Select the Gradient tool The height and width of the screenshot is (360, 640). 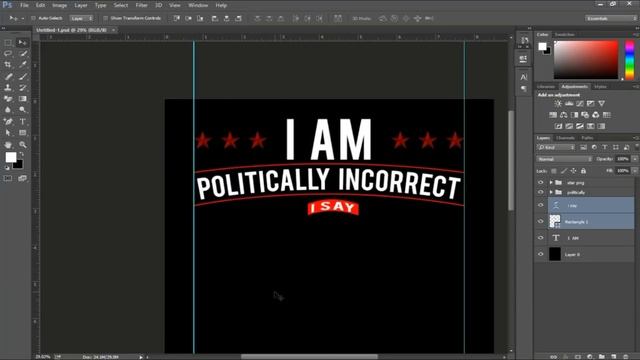click(23, 99)
